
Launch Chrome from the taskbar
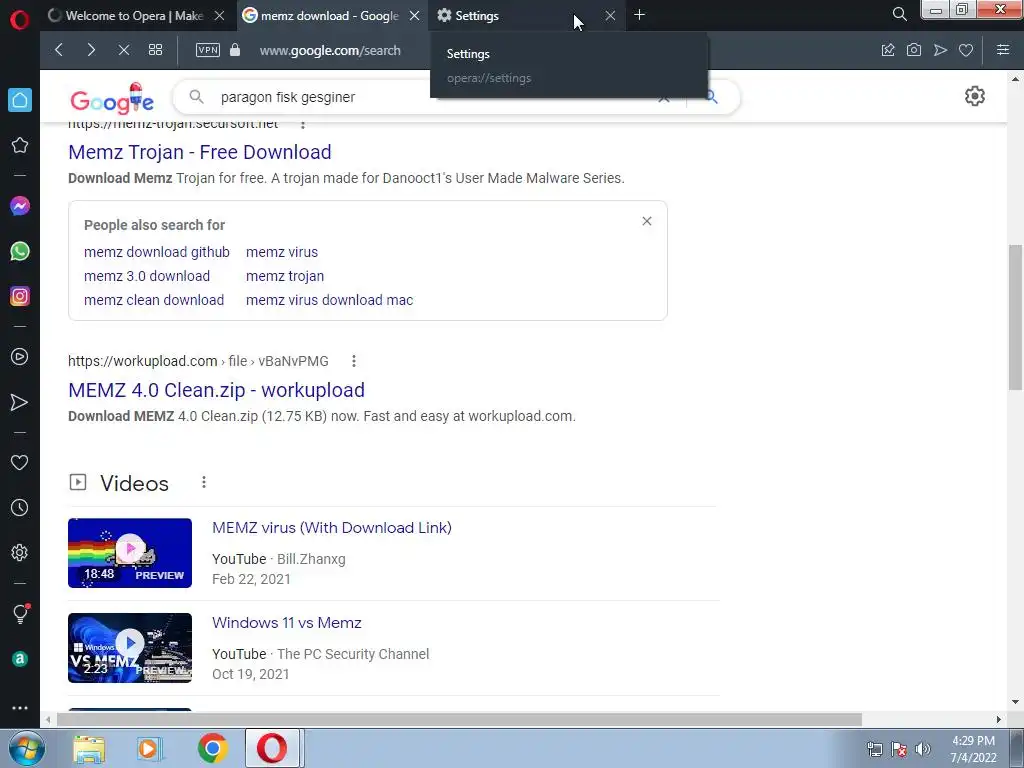click(x=212, y=748)
